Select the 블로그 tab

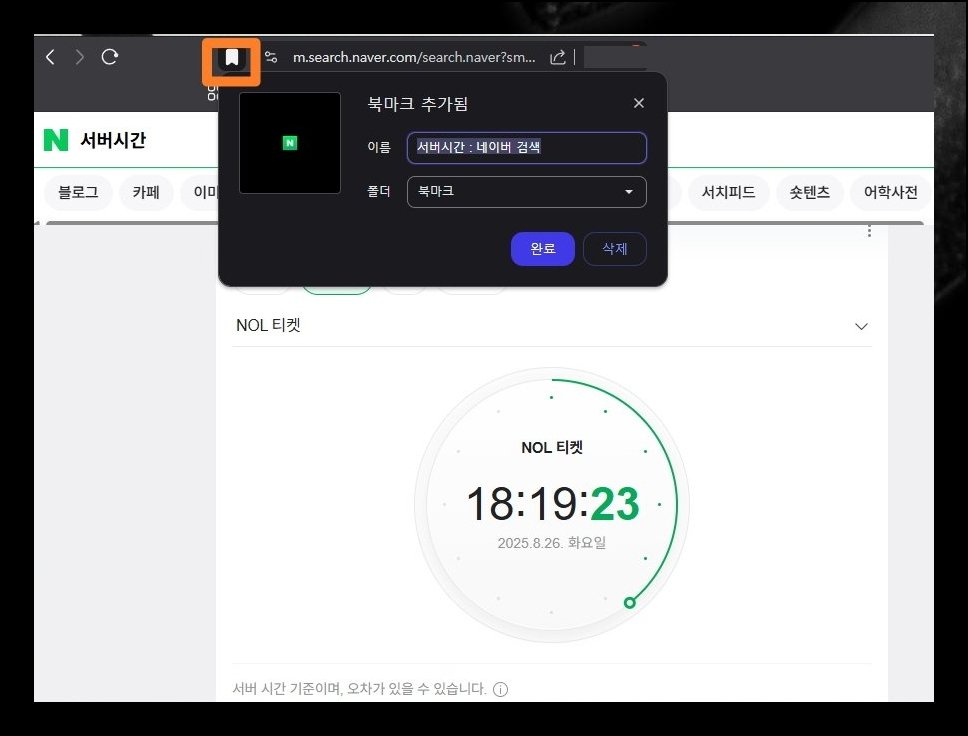78,193
